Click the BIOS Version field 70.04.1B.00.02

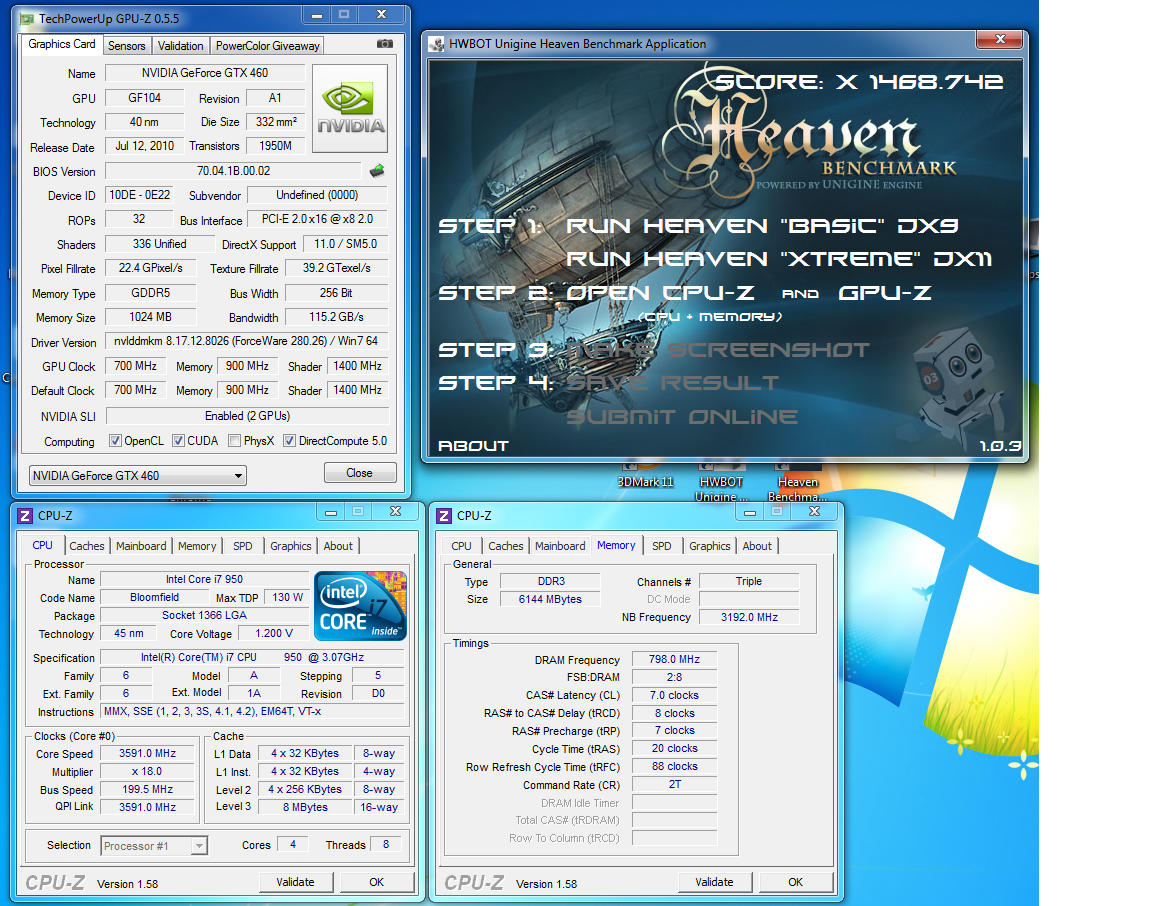point(234,170)
